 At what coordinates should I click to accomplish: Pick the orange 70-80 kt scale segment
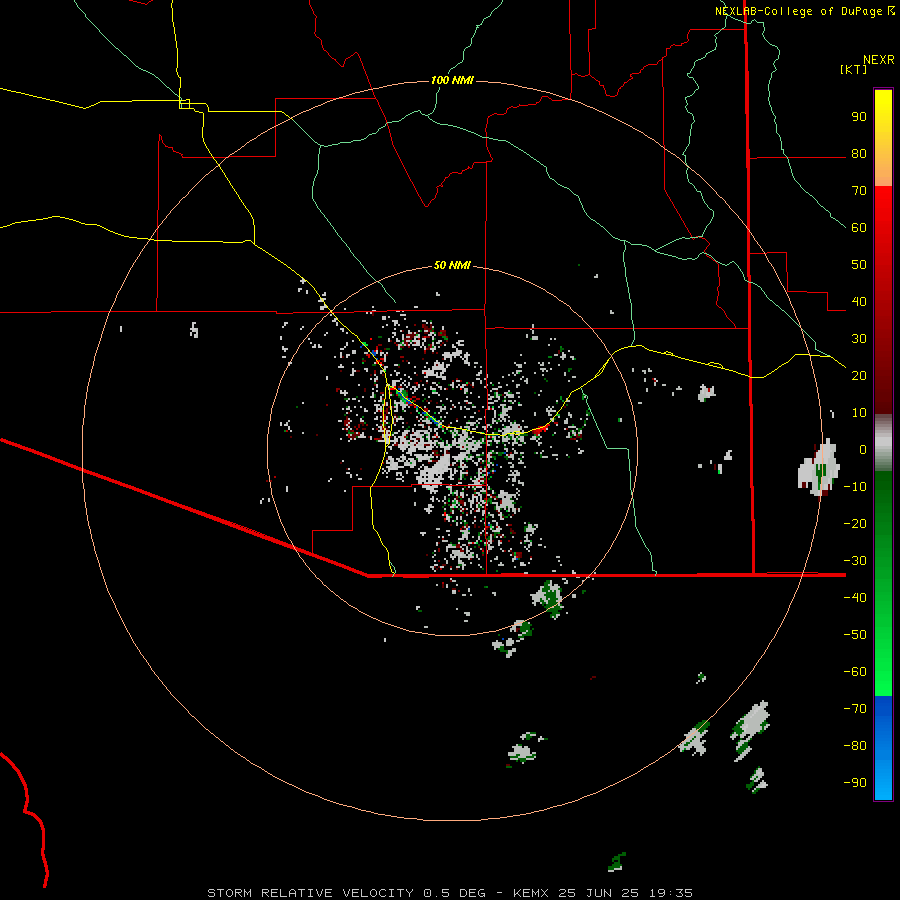click(883, 171)
